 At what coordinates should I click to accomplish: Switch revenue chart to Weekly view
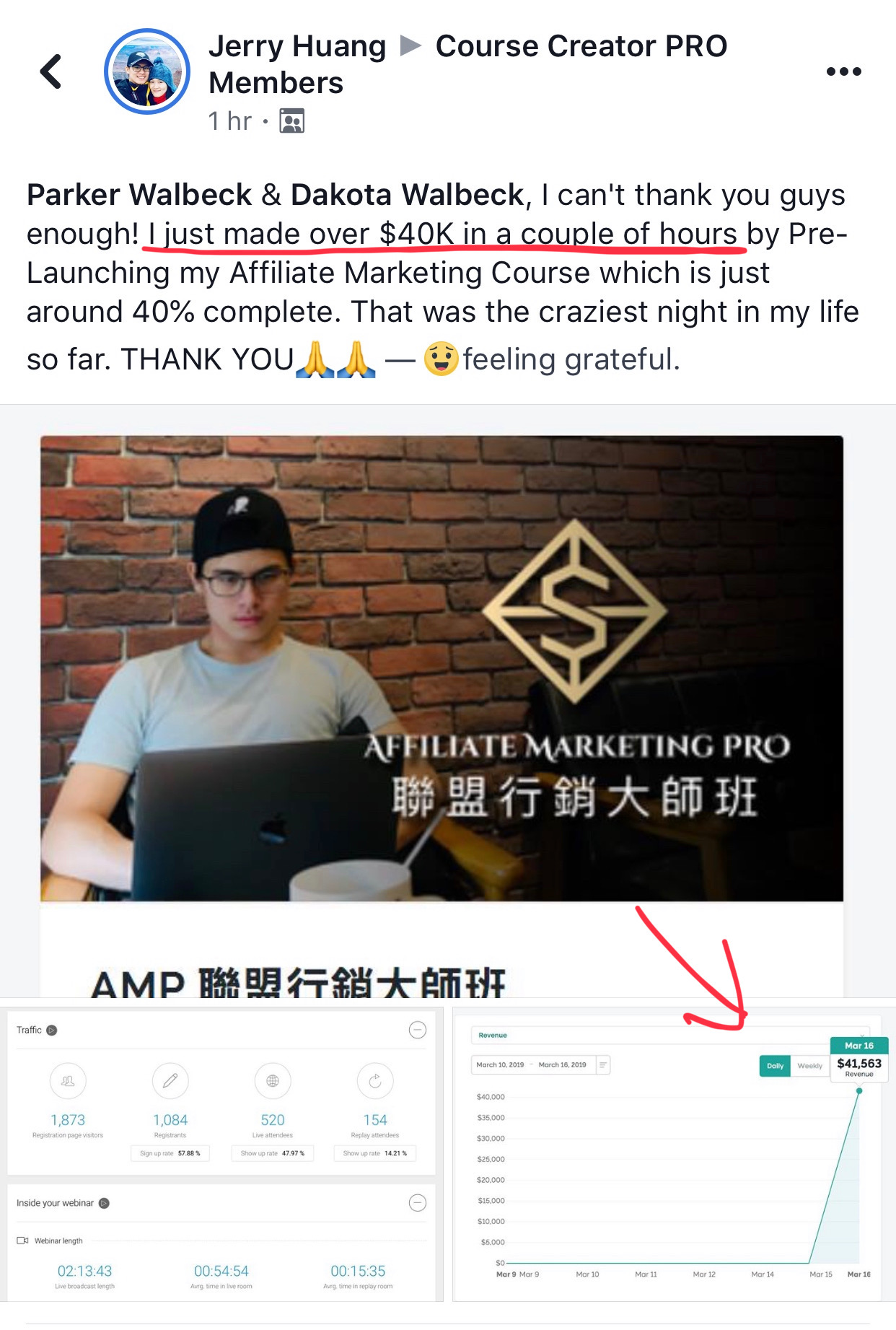809,1066
